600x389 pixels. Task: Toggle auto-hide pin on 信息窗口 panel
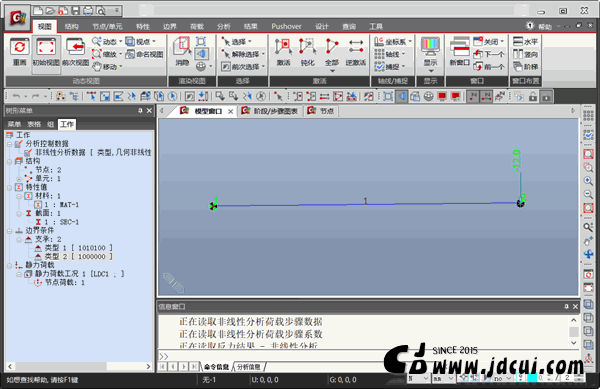566,306
